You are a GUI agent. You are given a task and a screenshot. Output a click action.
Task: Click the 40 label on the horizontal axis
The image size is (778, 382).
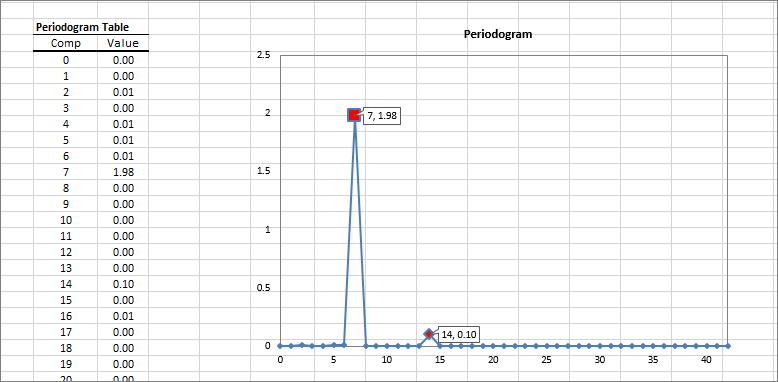pos(706,359)
